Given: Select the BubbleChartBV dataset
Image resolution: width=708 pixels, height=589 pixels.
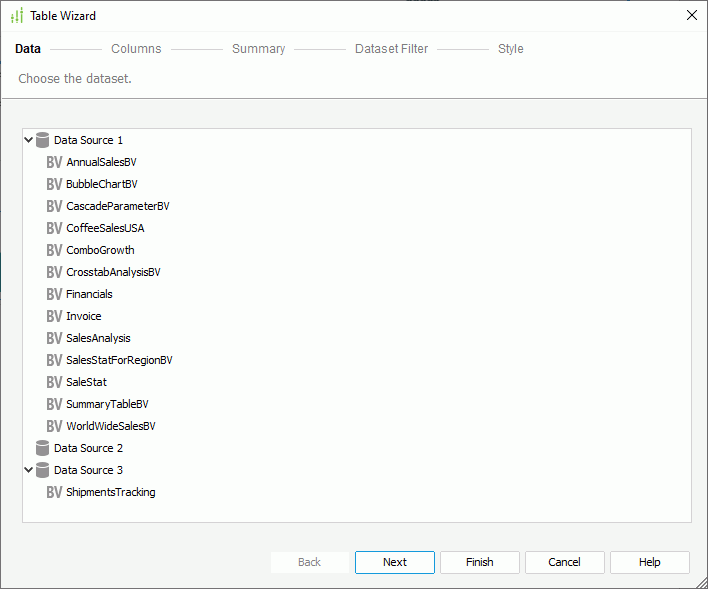Looking at the screenshot, I should (x=102, y=184).
